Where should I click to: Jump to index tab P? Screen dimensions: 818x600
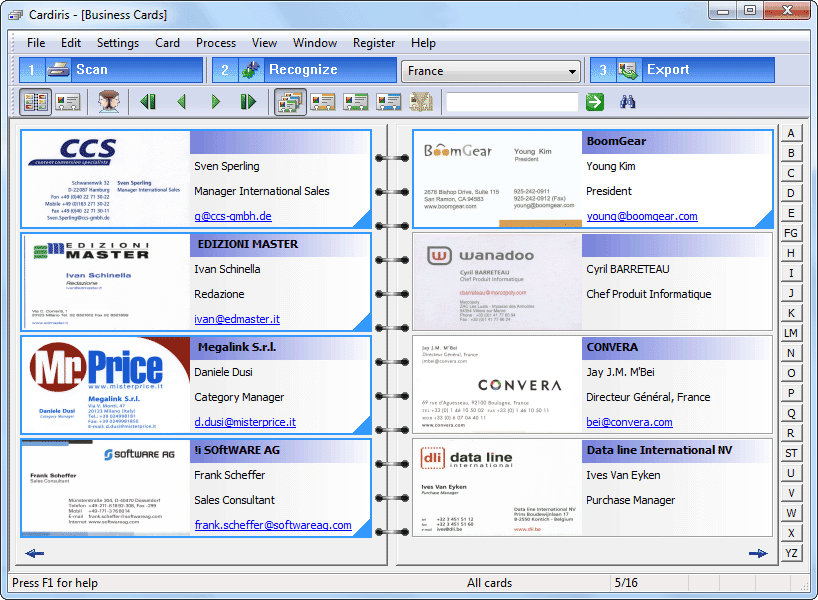coord(791,393)
